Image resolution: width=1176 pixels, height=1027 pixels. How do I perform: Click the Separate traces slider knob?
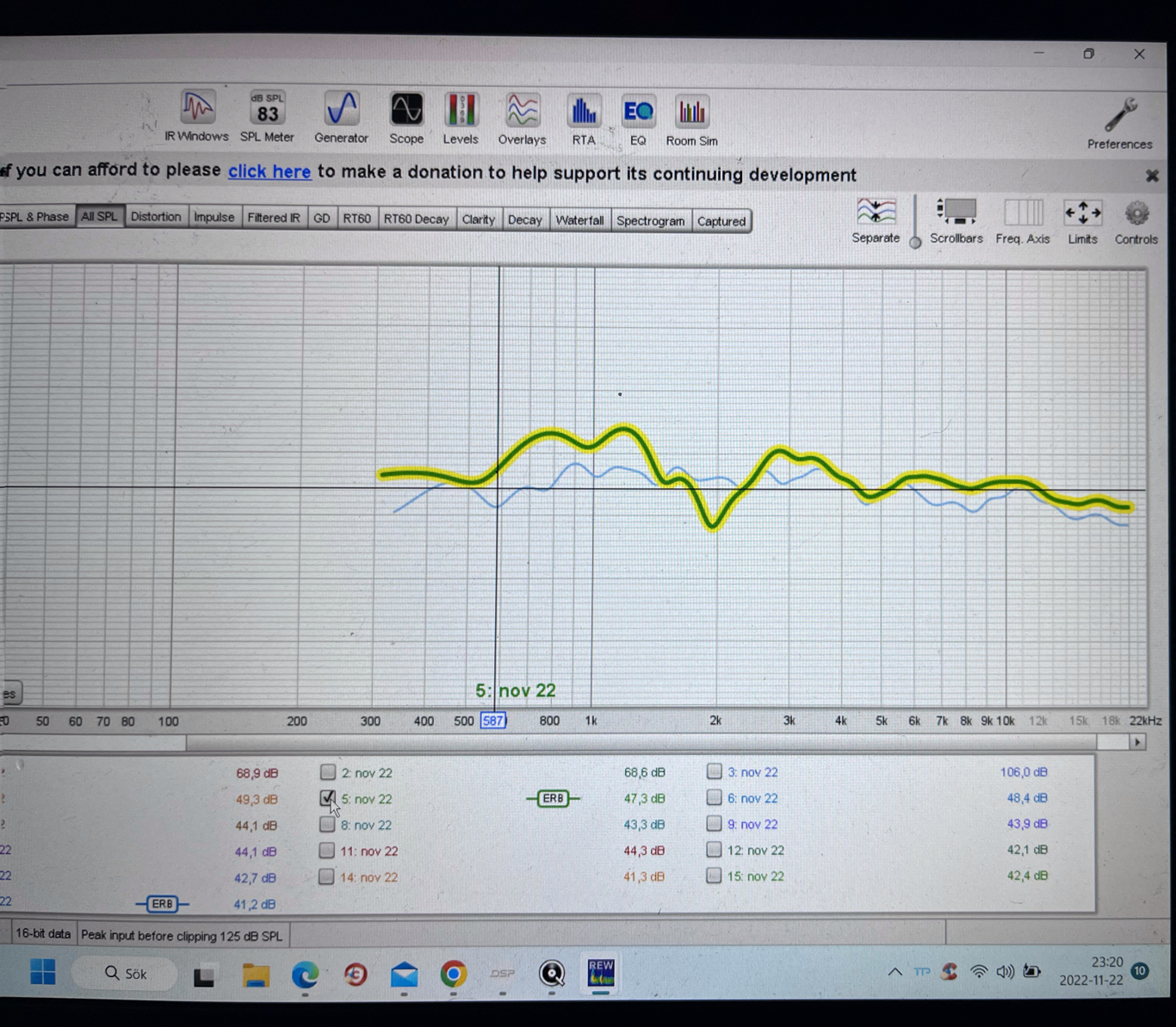pos(915,243)
